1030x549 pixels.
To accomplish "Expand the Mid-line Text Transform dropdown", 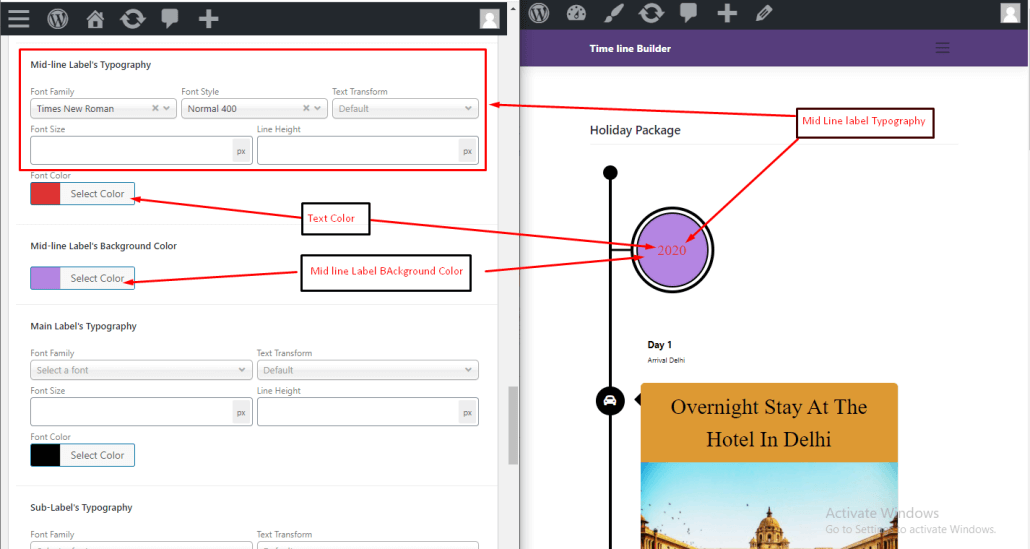I will pyautogui.click(x=405, y=108).
